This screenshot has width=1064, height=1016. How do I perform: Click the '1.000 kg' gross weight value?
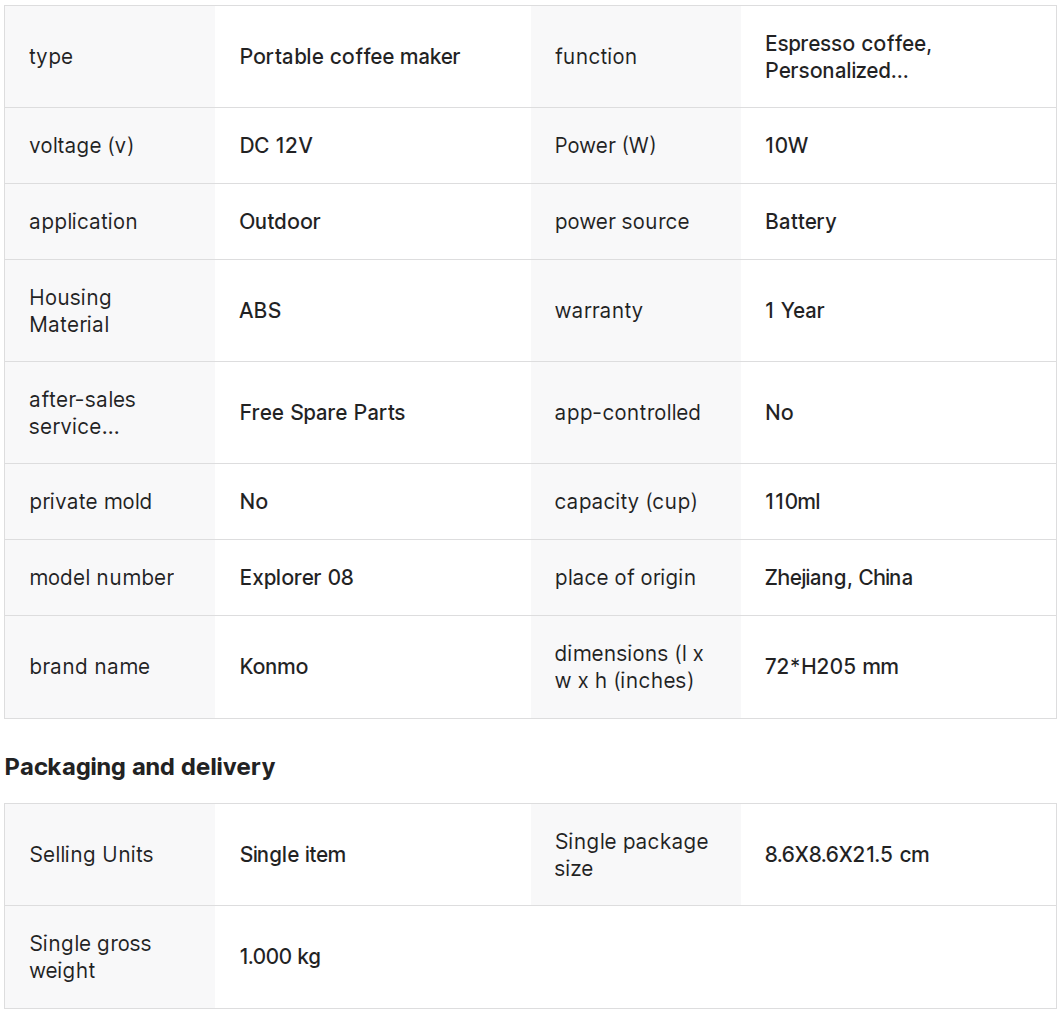coord(280,957)
